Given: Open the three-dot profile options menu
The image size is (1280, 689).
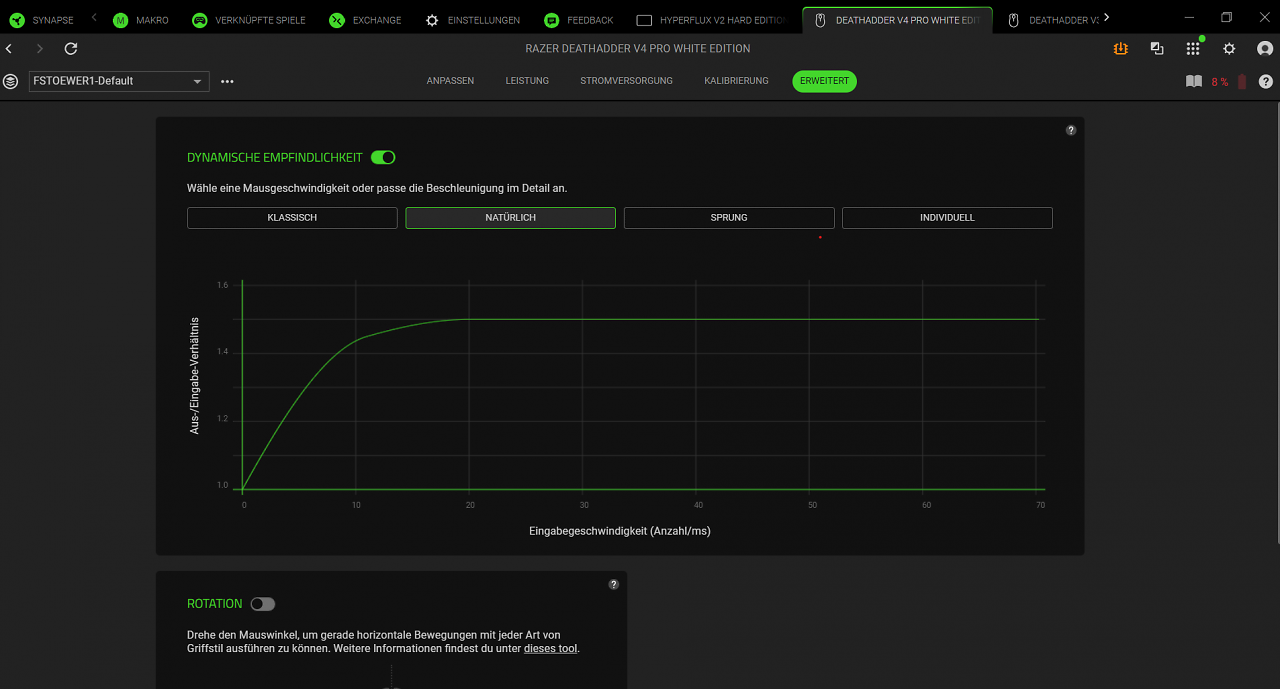Looking at the screenshot, I should click(227, 81).
